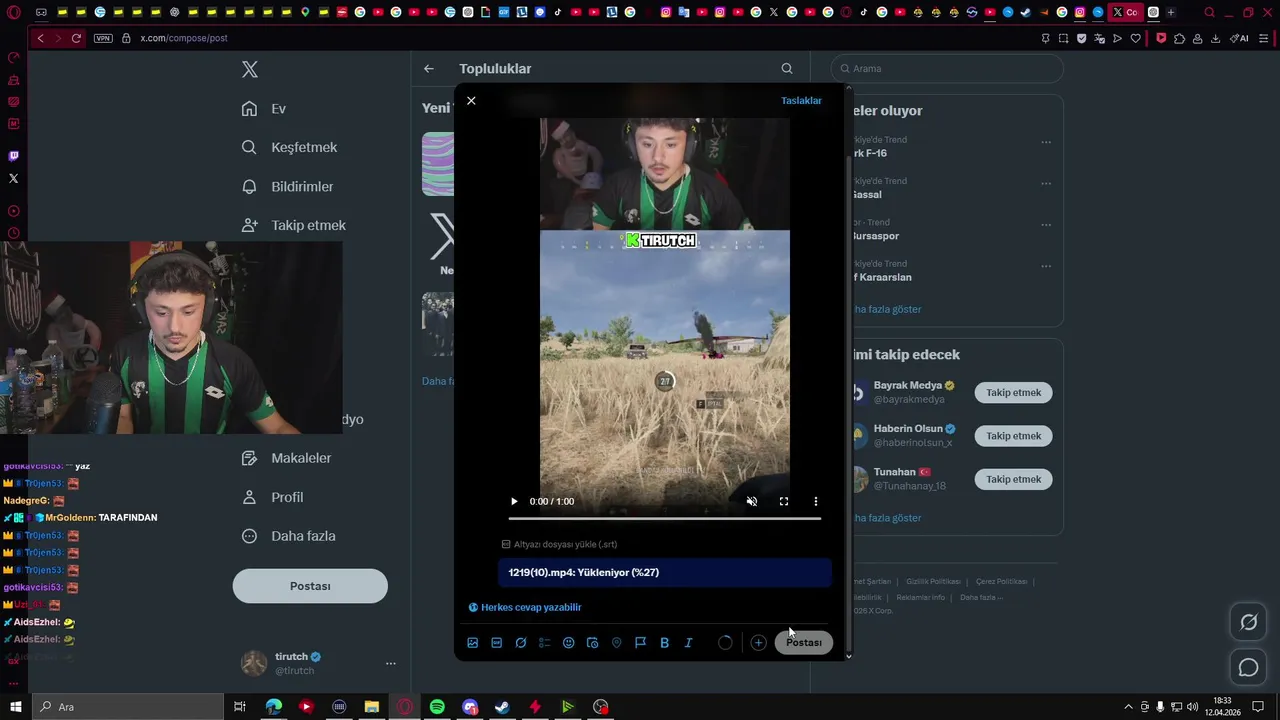The width and height of the screenshot is (1280, 720).
Task: Click the flag icon in composer toolbar
Action: click(x=641, y=643)
